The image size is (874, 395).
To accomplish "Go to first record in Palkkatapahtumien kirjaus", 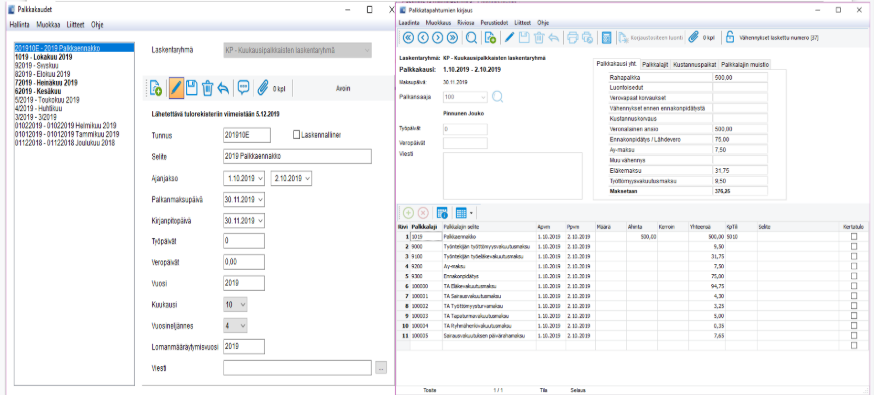I will coord(409,38).
